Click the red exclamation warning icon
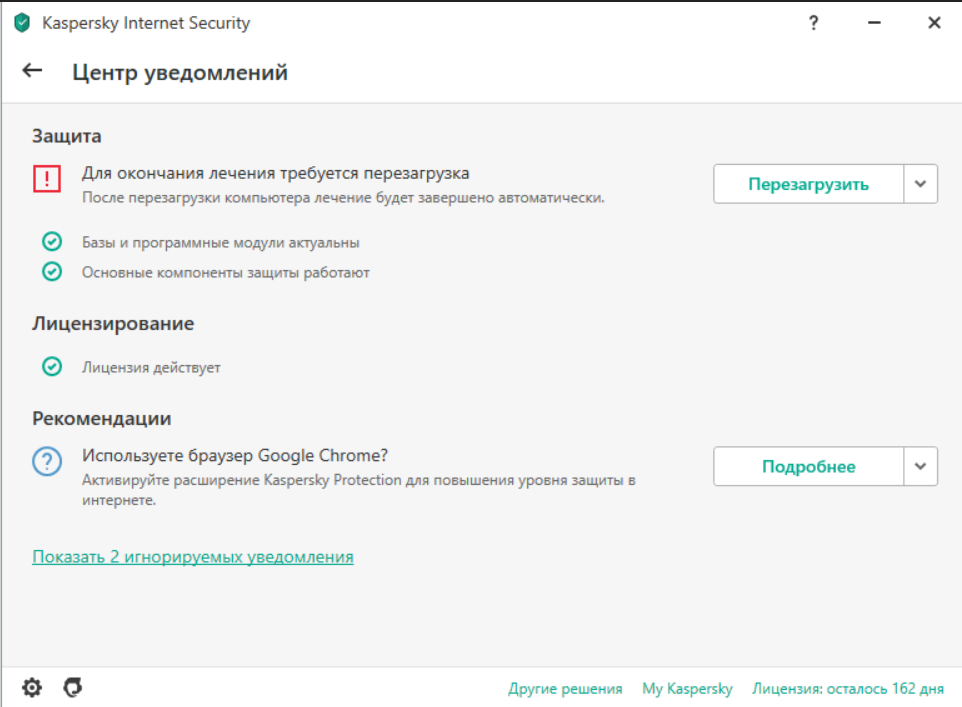Screen dimensions: 962x707 pos(47,179)
